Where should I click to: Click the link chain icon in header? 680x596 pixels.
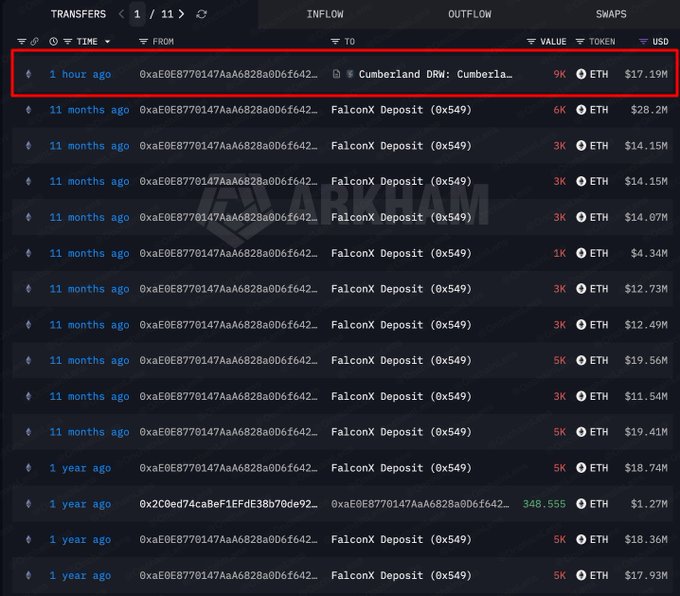click(34, 42)
